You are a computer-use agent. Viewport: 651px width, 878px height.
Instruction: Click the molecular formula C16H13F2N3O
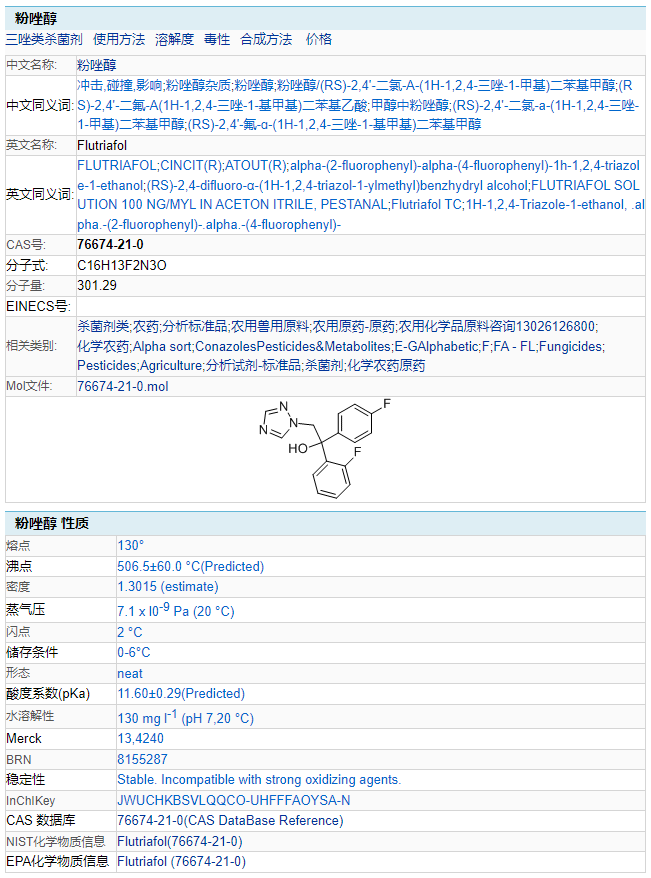click(x=121, y=265)
